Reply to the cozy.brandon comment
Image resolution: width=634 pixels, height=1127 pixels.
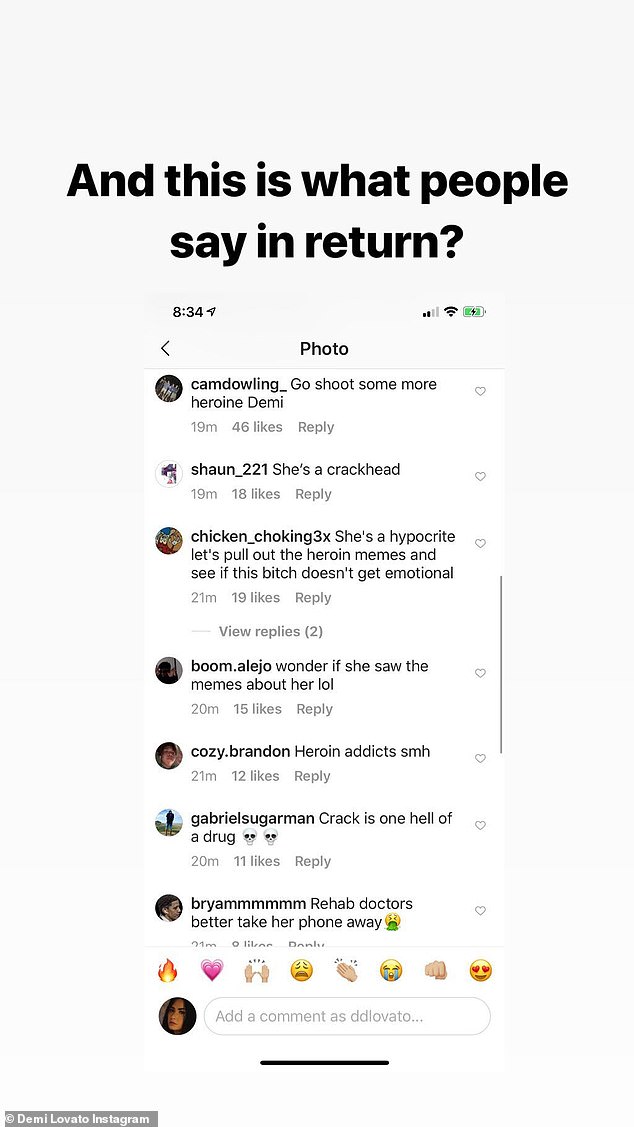click(312, 776)
